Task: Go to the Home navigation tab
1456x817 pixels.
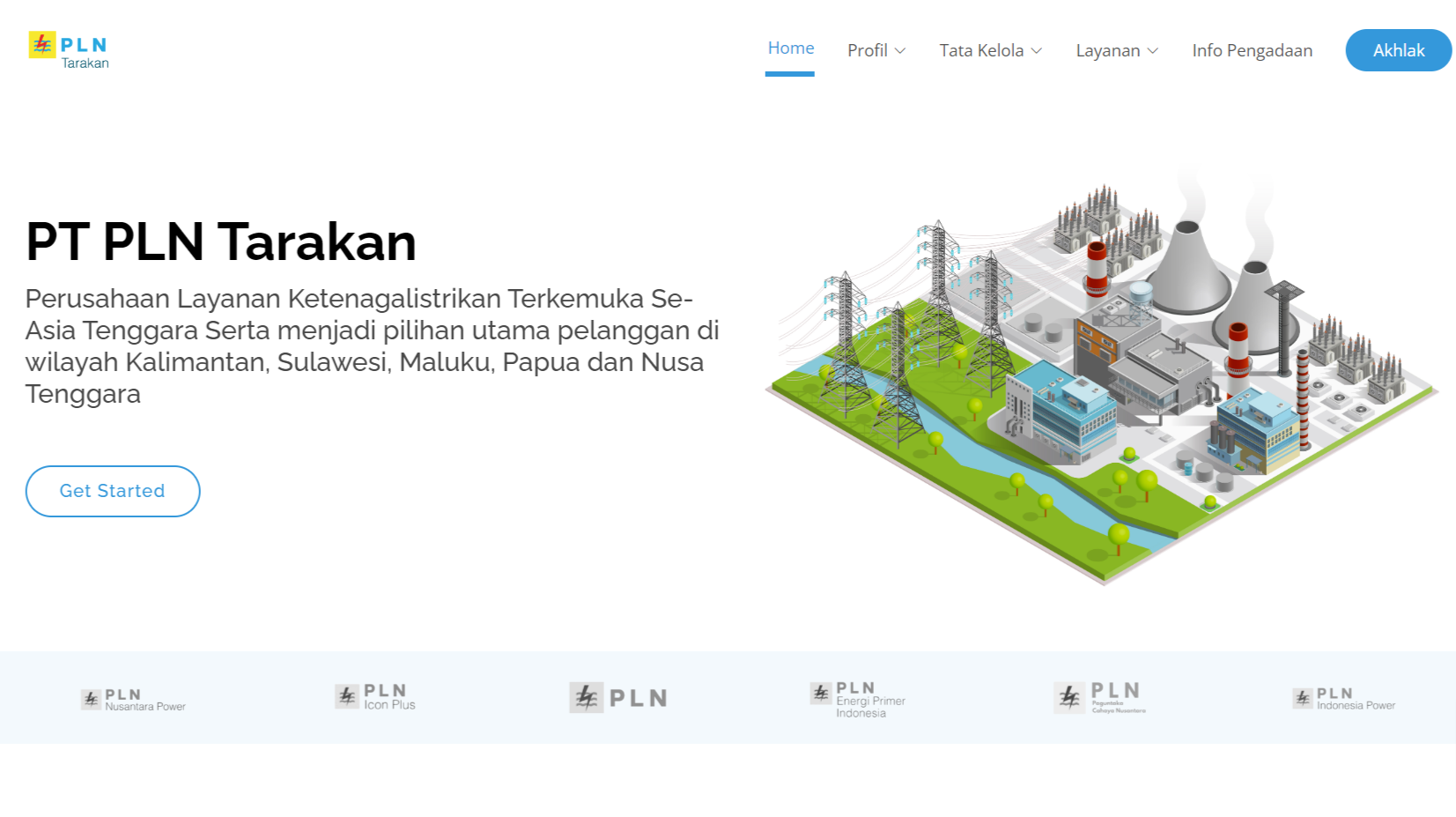Action: click(x=790, y=48)
